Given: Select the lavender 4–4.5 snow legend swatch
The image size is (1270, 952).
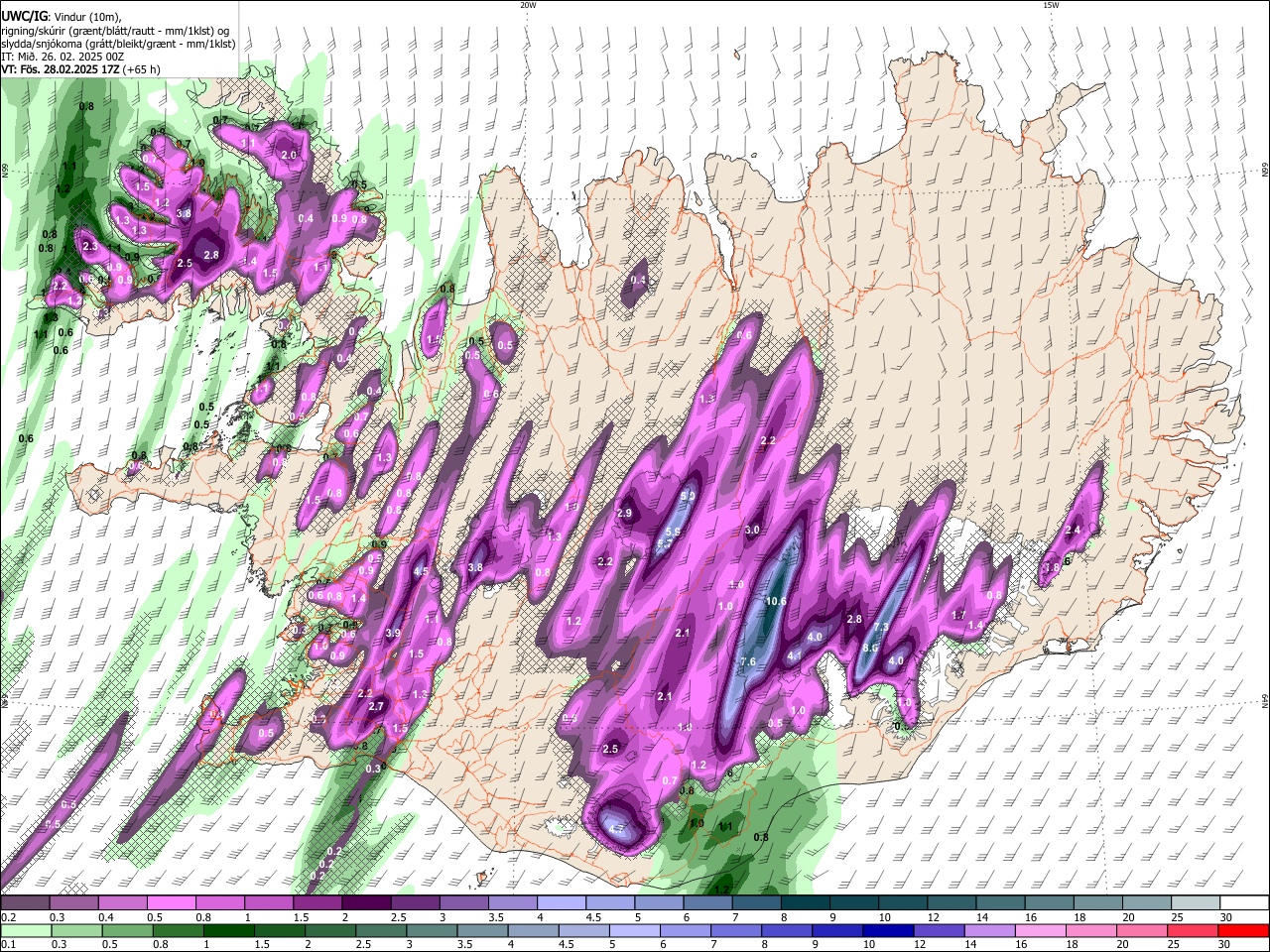Looking at the screenshot, I should 562,903.
